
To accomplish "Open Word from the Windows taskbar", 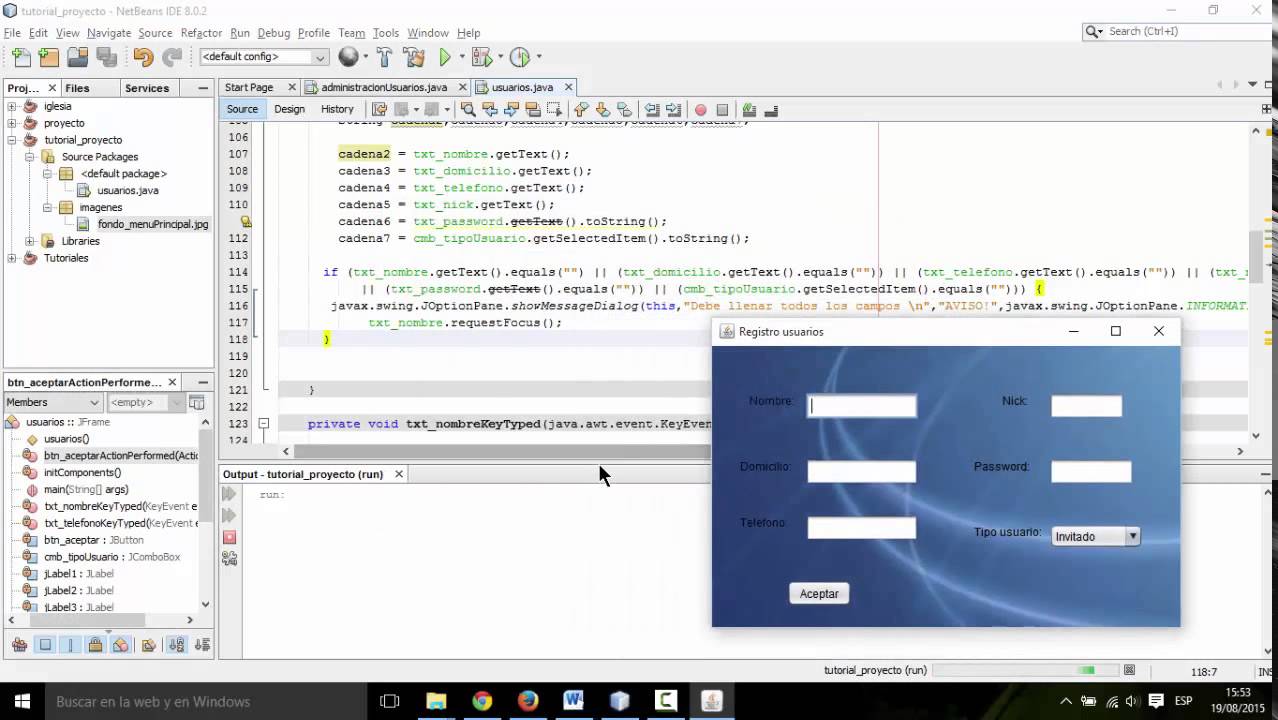I will click(x=573, y=701).
